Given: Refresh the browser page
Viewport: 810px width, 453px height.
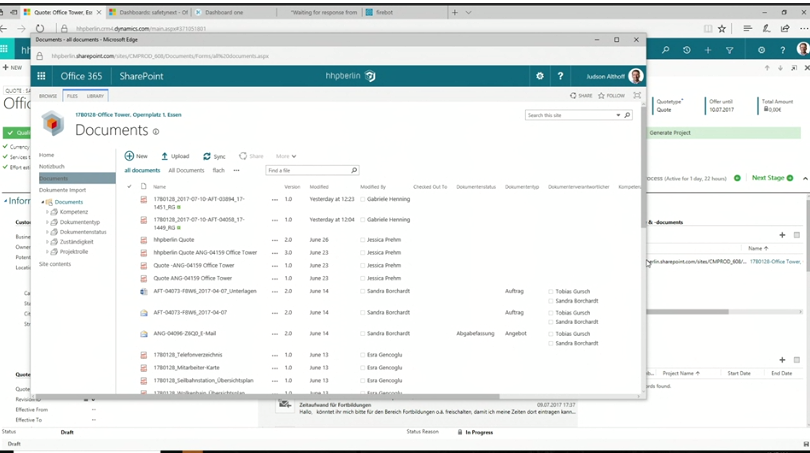Looking at the screenshot, I should pos(40,28).
